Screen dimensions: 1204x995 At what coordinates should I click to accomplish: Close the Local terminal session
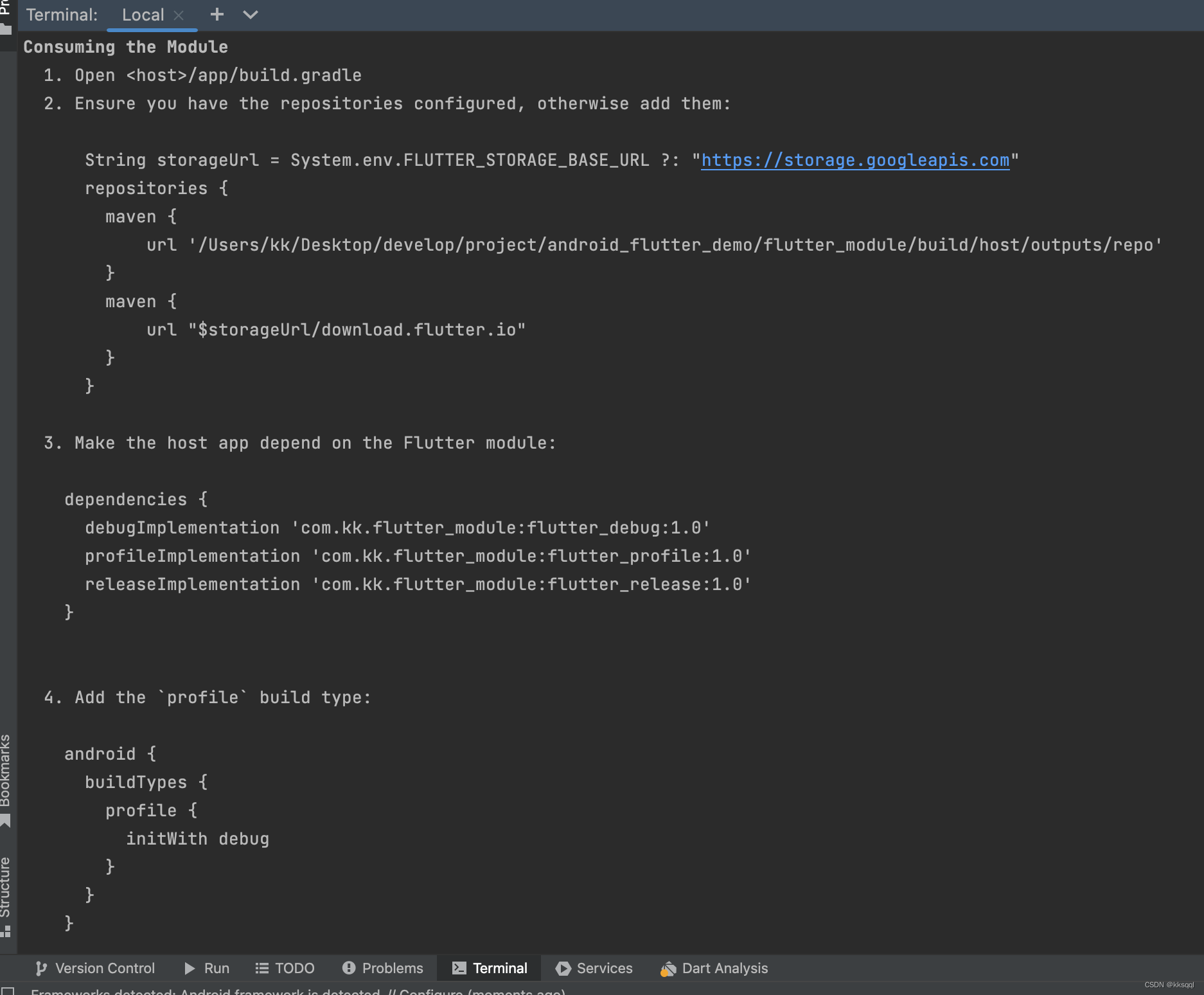click(179, 15)
